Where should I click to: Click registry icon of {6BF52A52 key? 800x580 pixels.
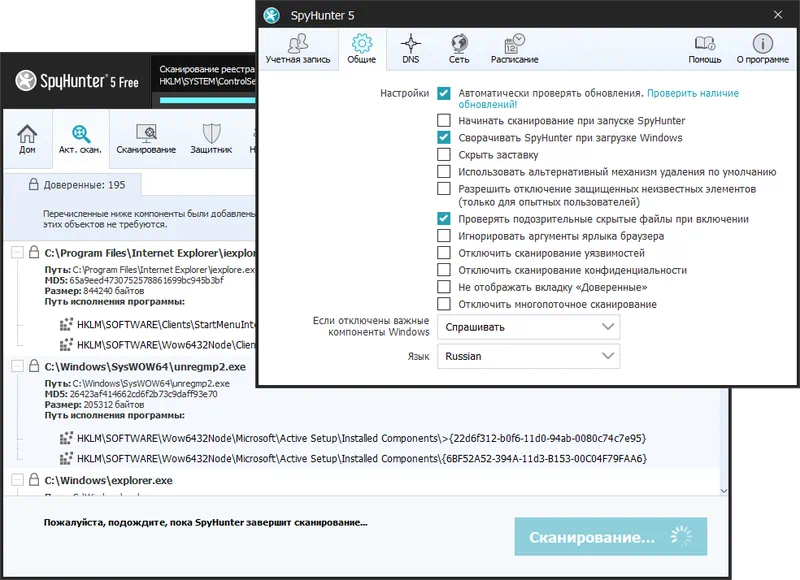66,459
